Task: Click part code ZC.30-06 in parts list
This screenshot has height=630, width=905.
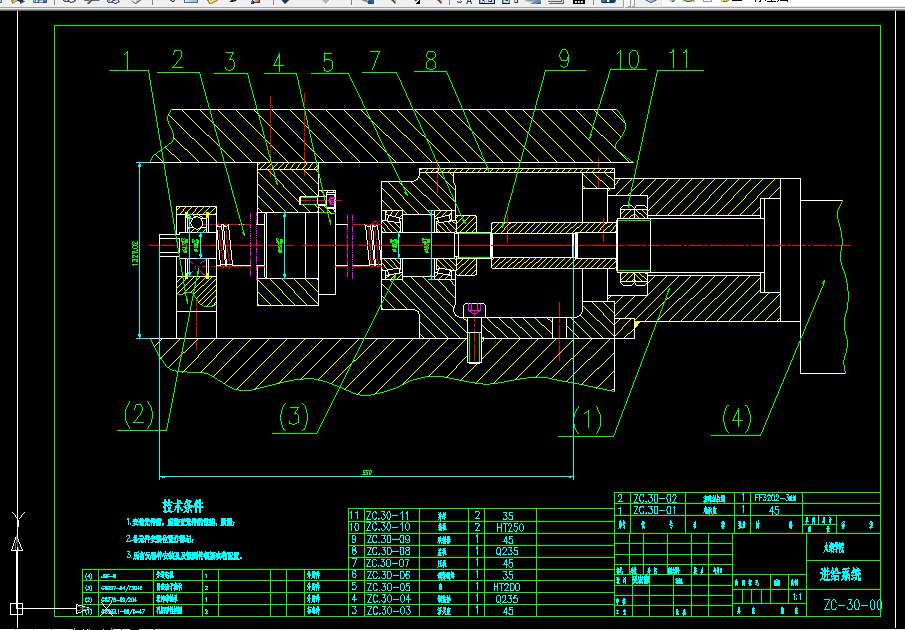Action: 388,575
